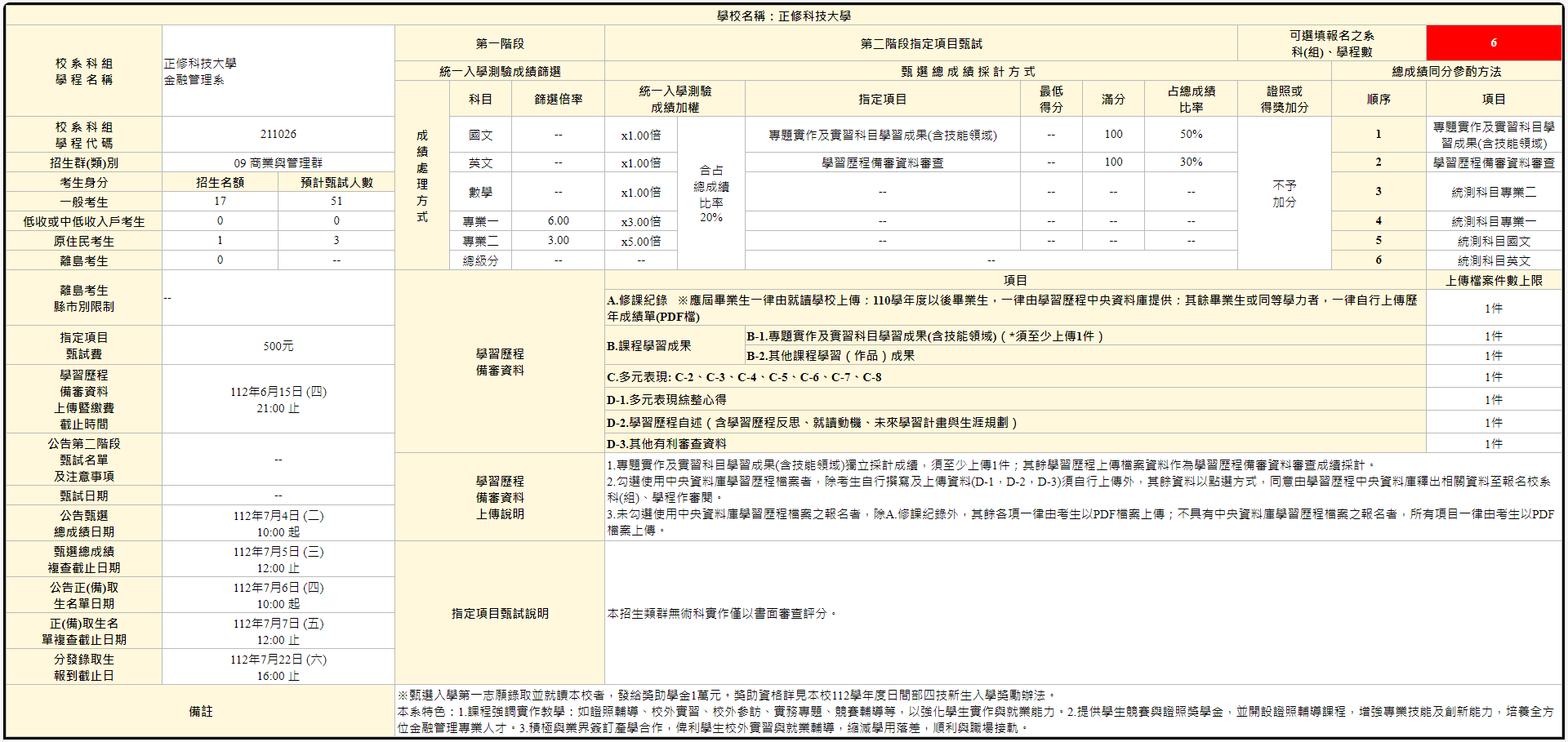Click tie-break item 統測科目專業二
The width and height of the screenshot is (1568, 742).
pyautogui.click(x=1493, y=192)
